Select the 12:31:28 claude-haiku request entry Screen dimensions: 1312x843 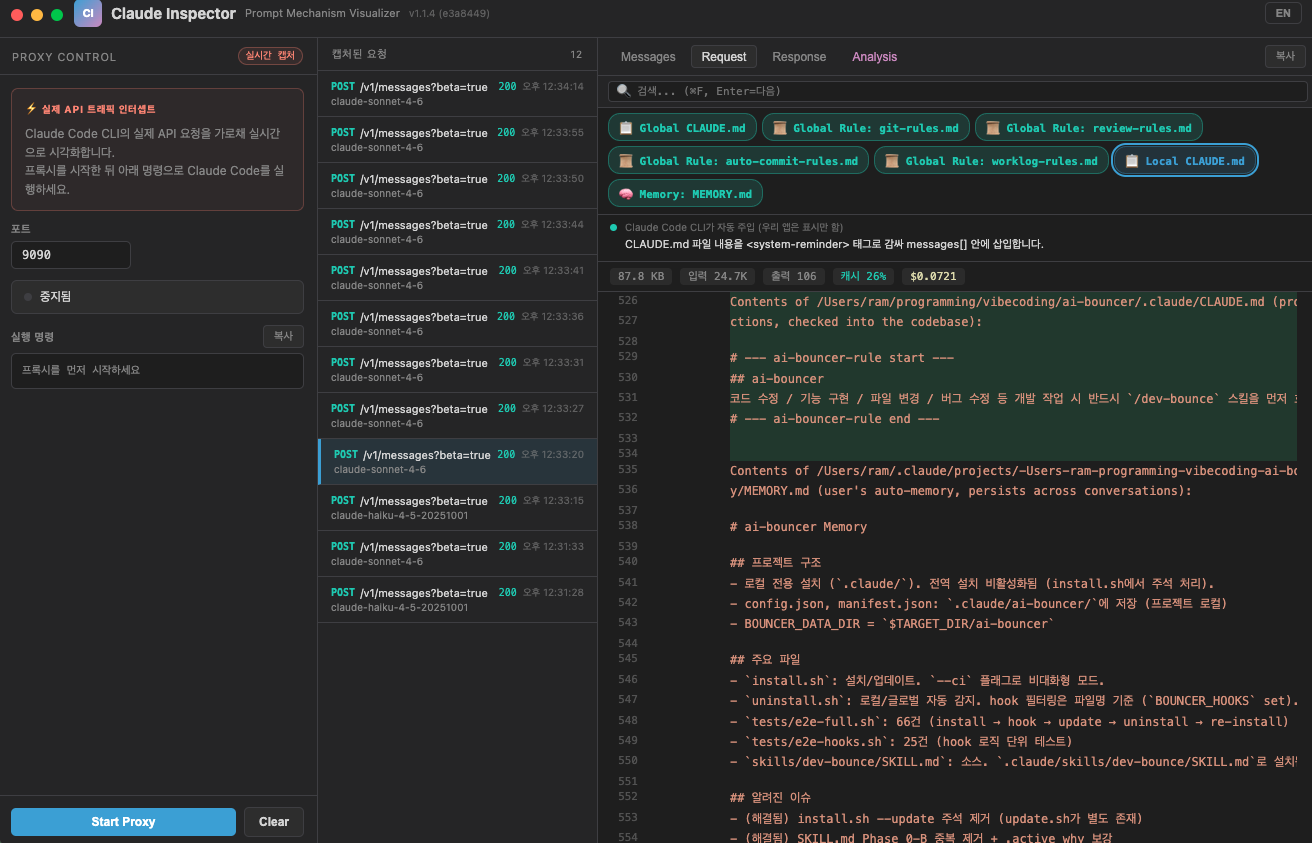[x=457, y=599]
